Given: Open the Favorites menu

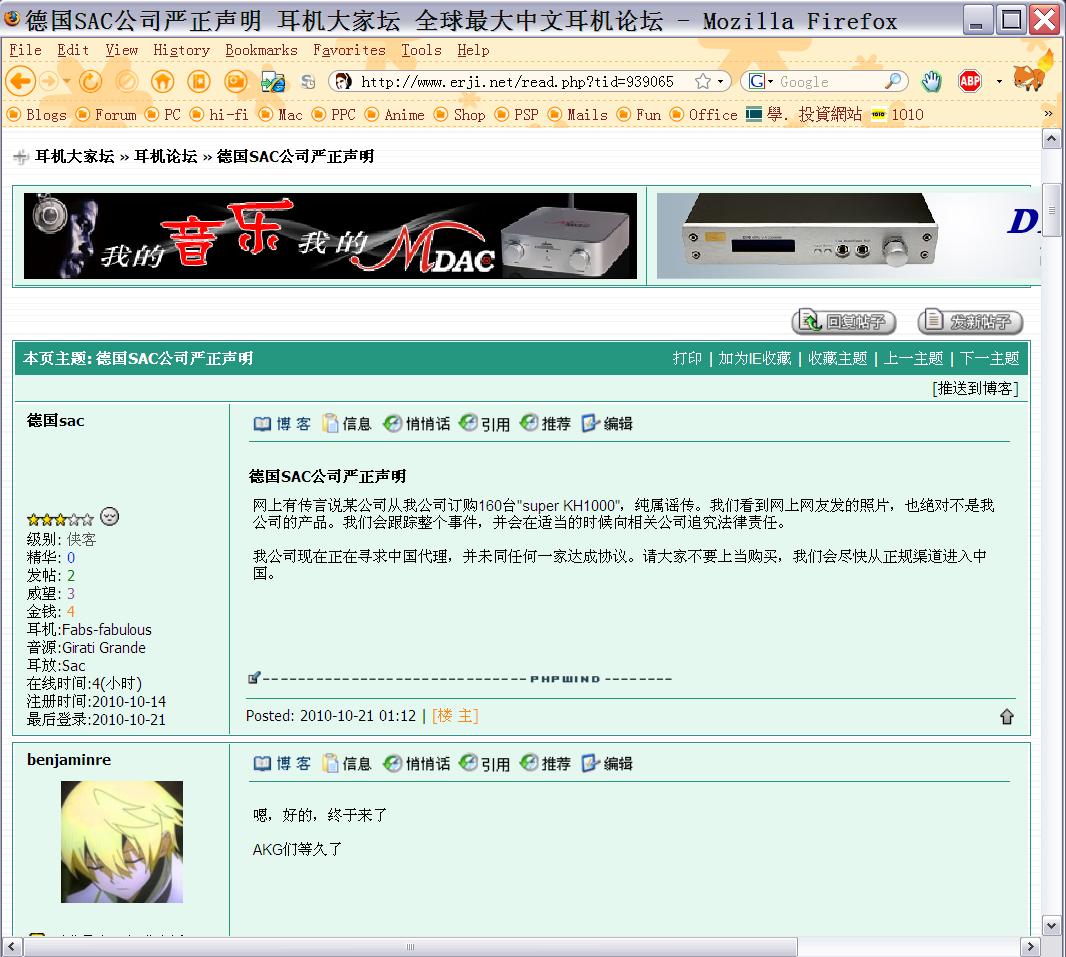Looking at the screenshot, I should tap(349, 50).
